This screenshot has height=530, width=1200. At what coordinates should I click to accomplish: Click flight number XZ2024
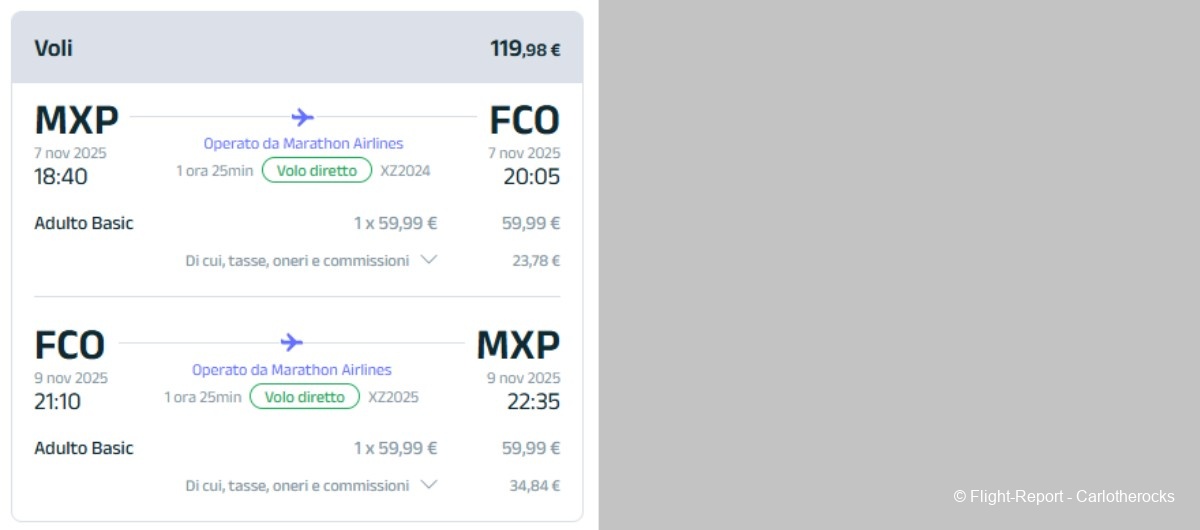point(405,171)
